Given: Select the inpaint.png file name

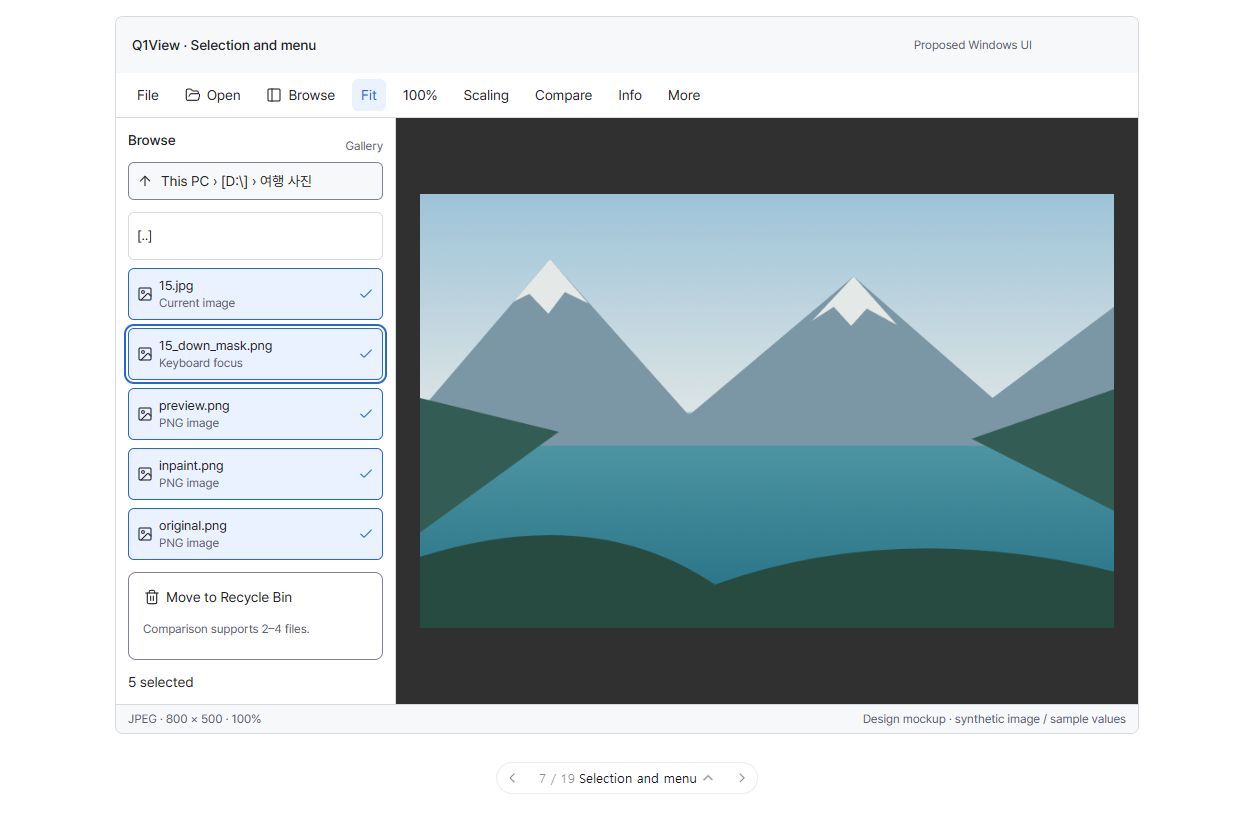Looking at the screenshot, I should 191,466.
